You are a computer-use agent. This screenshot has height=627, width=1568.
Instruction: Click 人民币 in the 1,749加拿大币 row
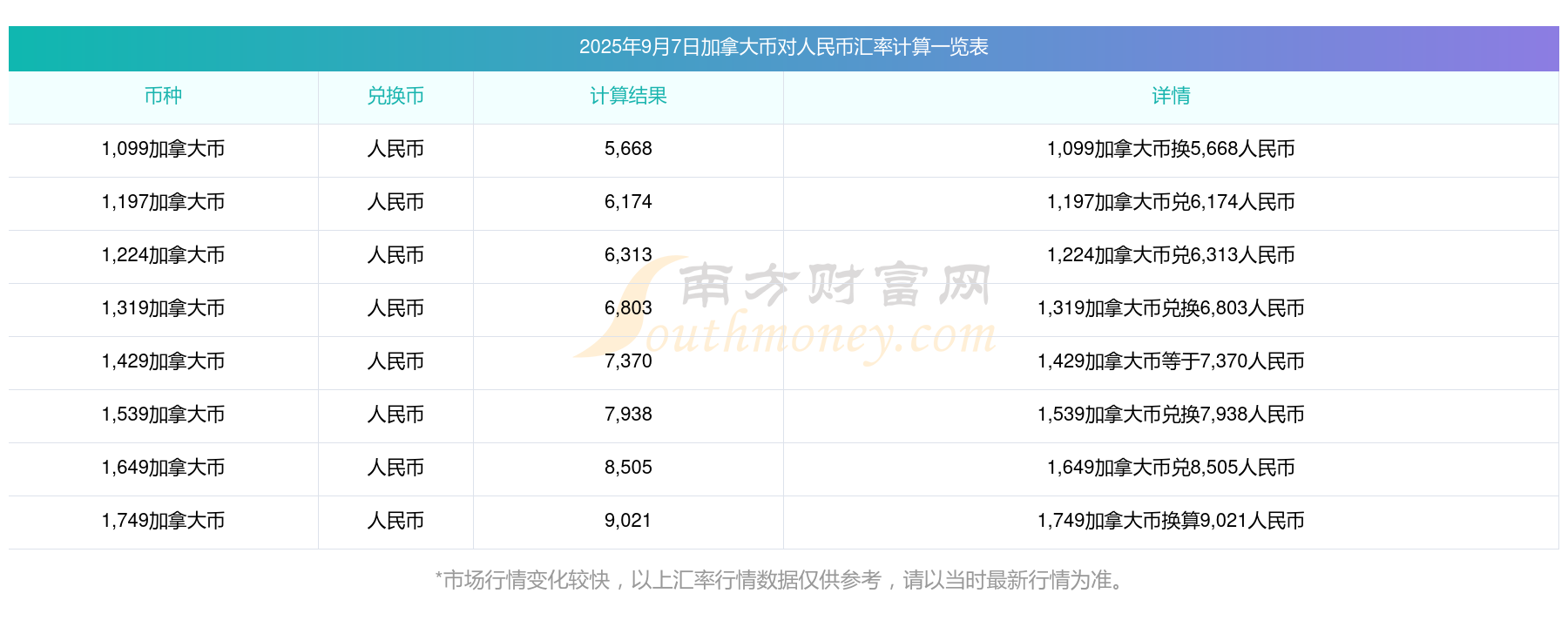395,521
